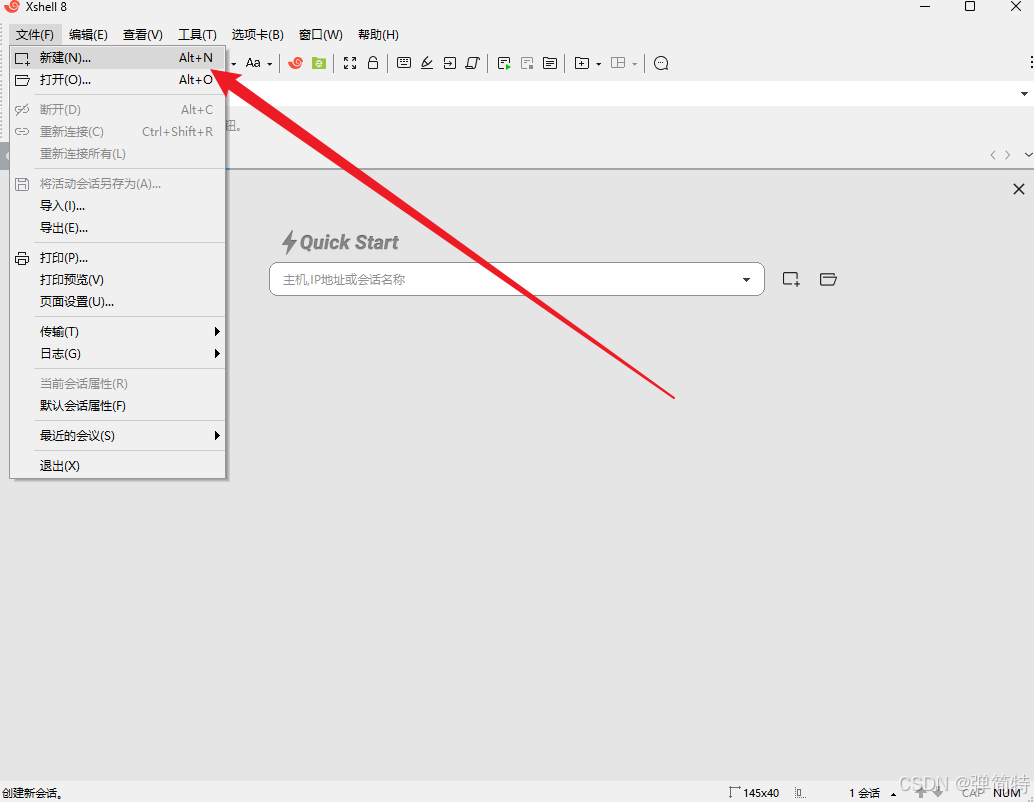Screen dimensions: 1034x802
Task: Open the 工具(T) menu
Action: (197, 35)
